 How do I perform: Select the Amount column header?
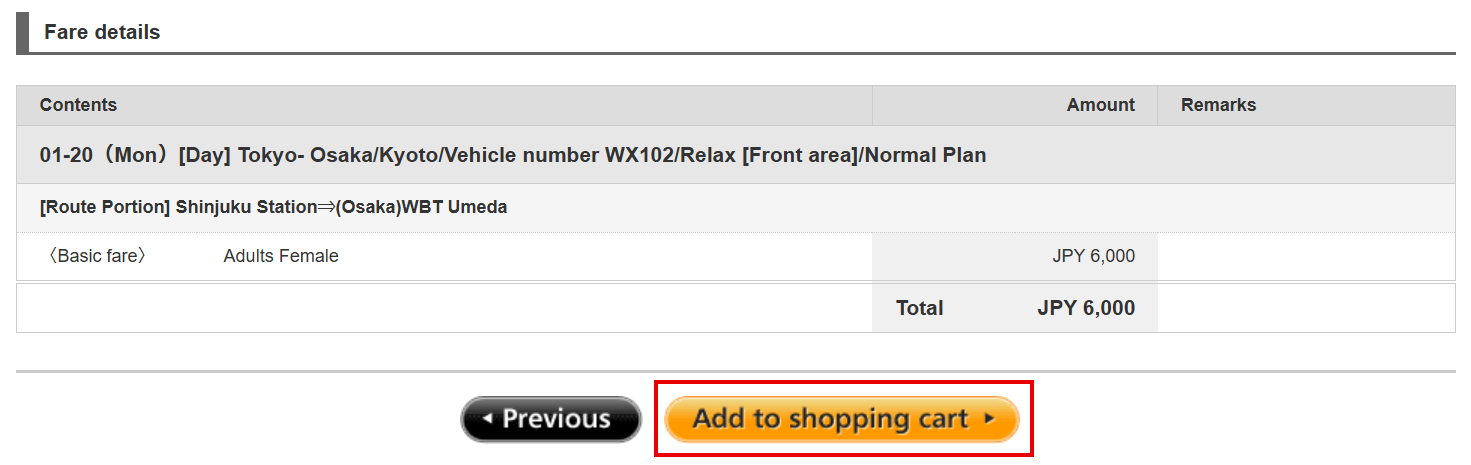click(1100, 105)
